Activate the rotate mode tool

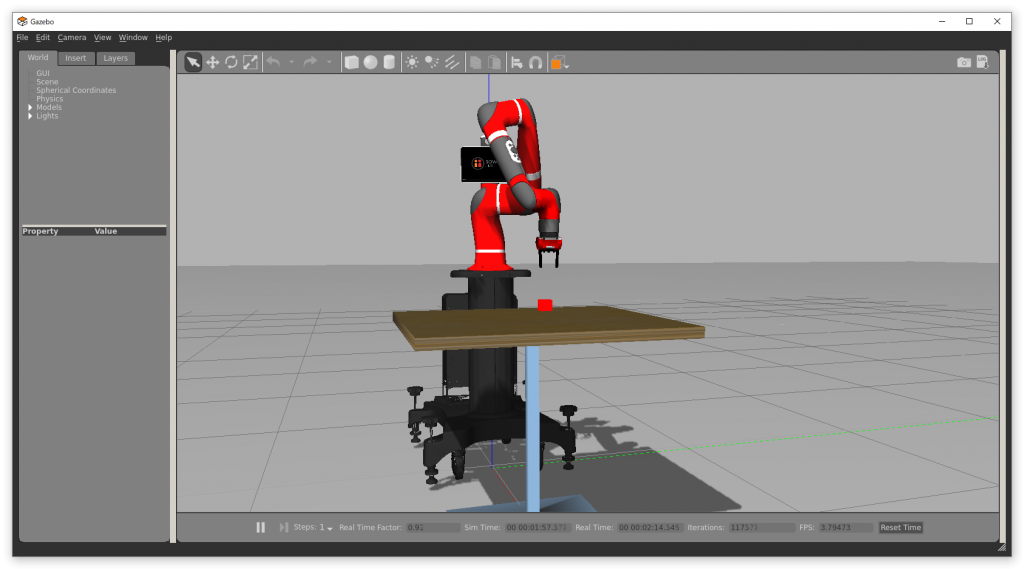point(231,62)
